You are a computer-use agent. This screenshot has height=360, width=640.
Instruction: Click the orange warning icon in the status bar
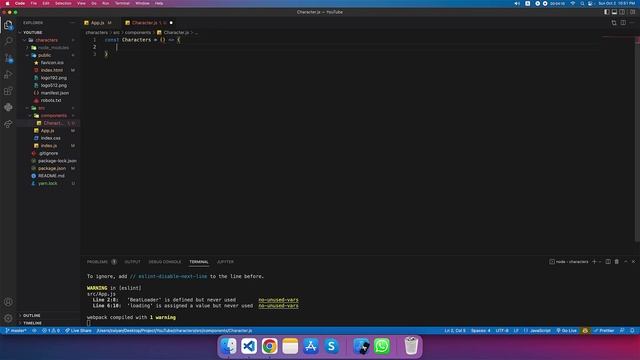pyautogui.click(x=585, y=331)
